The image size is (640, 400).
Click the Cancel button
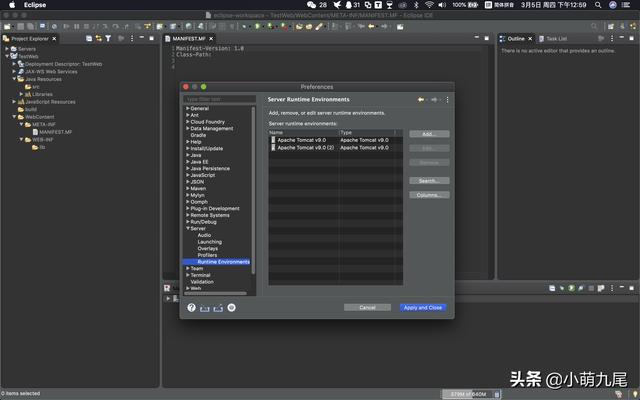tap(367, 307)
